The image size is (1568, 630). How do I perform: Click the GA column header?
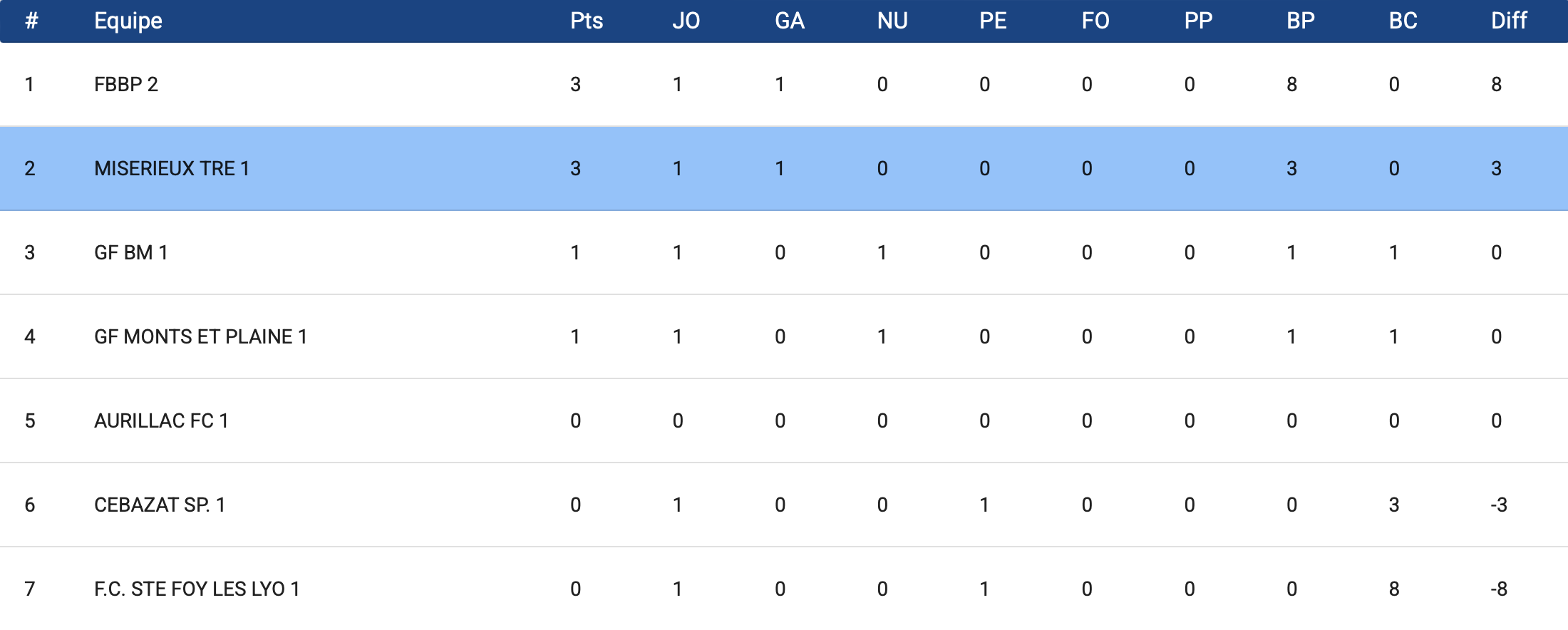coord(790,21)
